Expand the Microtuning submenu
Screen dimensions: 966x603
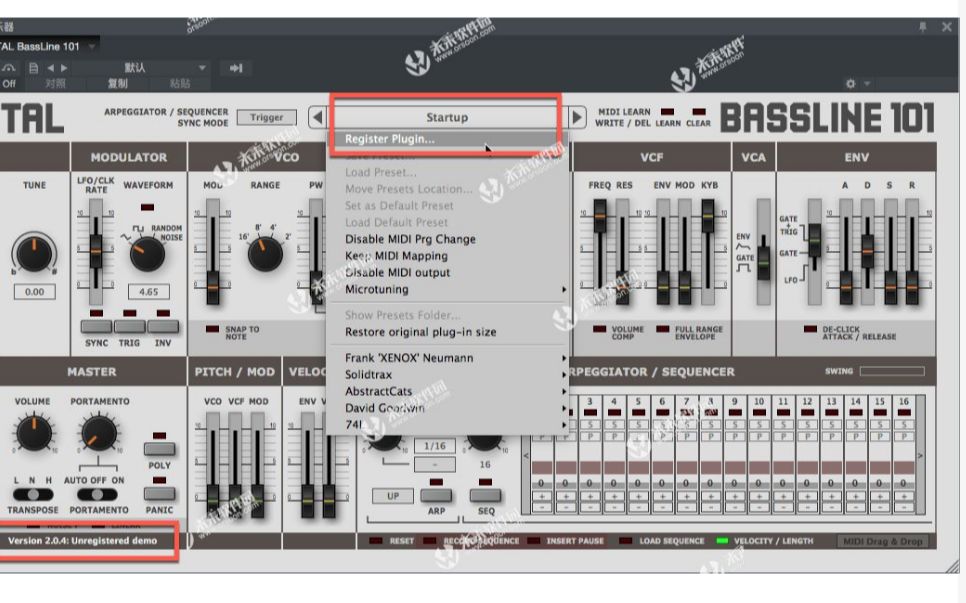tap(447, 289)
